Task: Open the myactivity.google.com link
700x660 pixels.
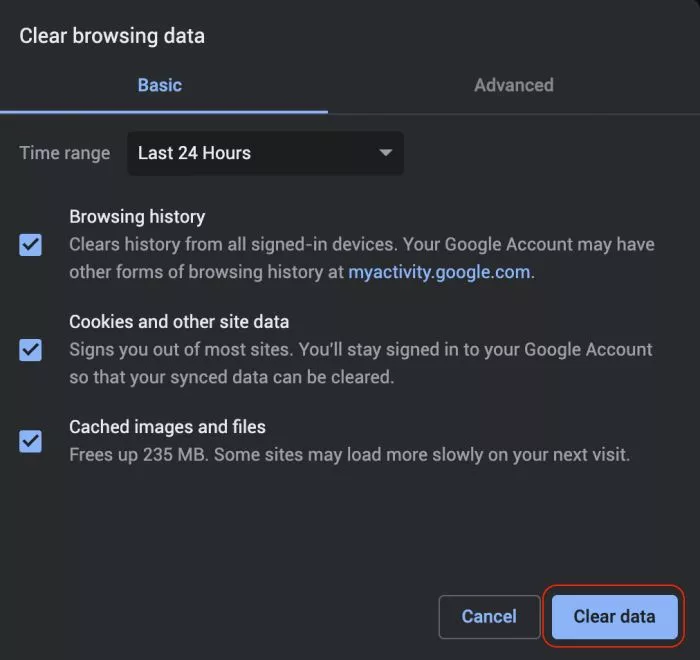Action: [x=439, y=272]
